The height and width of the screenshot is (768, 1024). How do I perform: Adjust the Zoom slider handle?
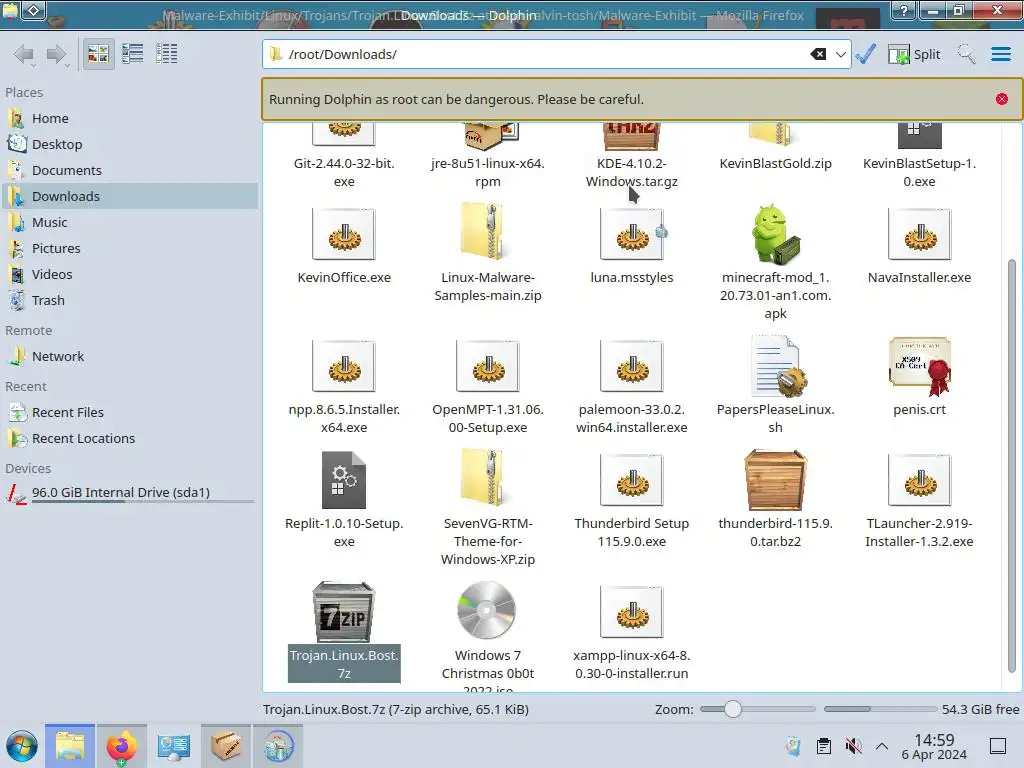pyautogui.click(x=733, y=709)
